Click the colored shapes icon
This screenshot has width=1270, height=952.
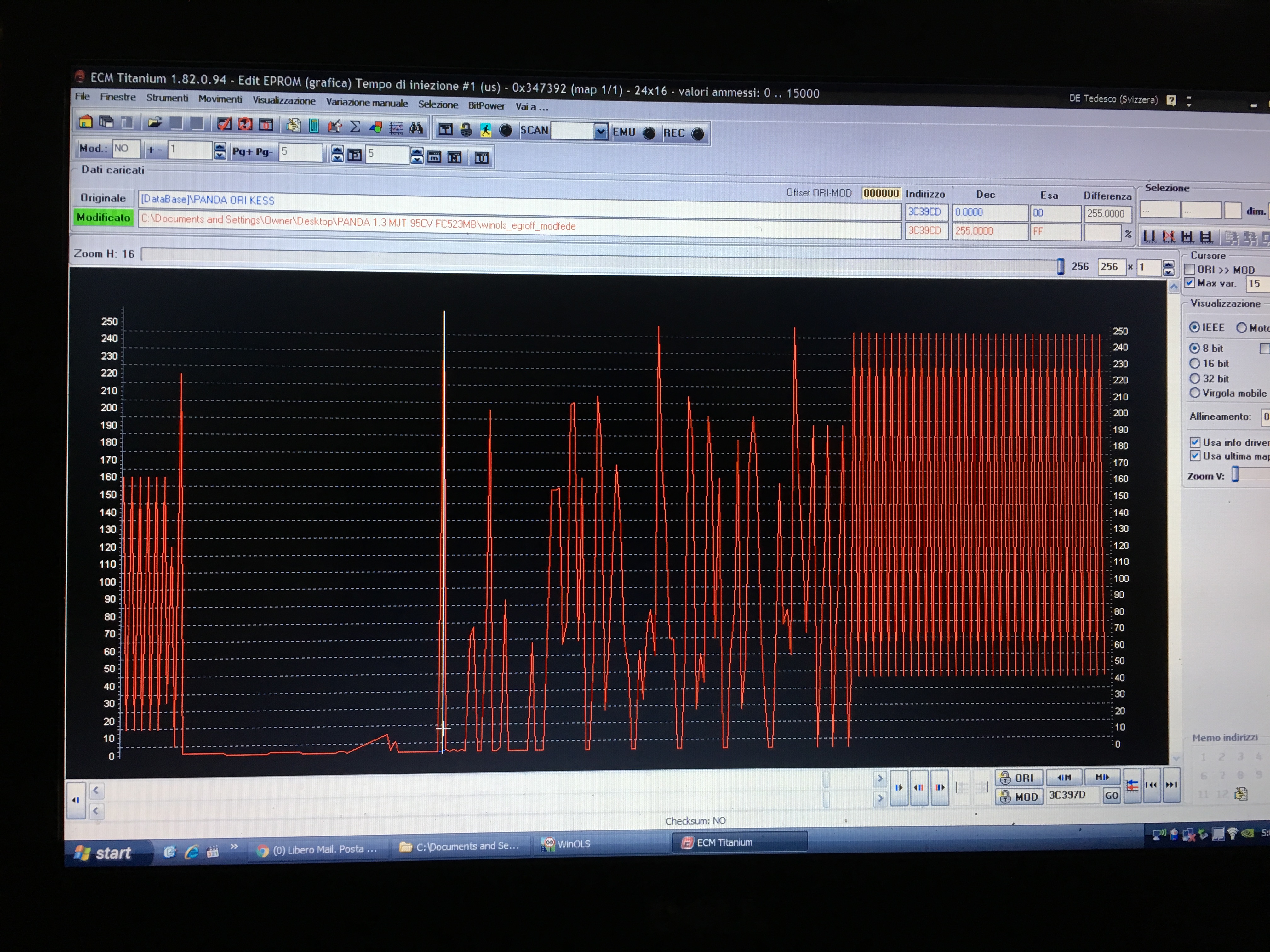375,127
